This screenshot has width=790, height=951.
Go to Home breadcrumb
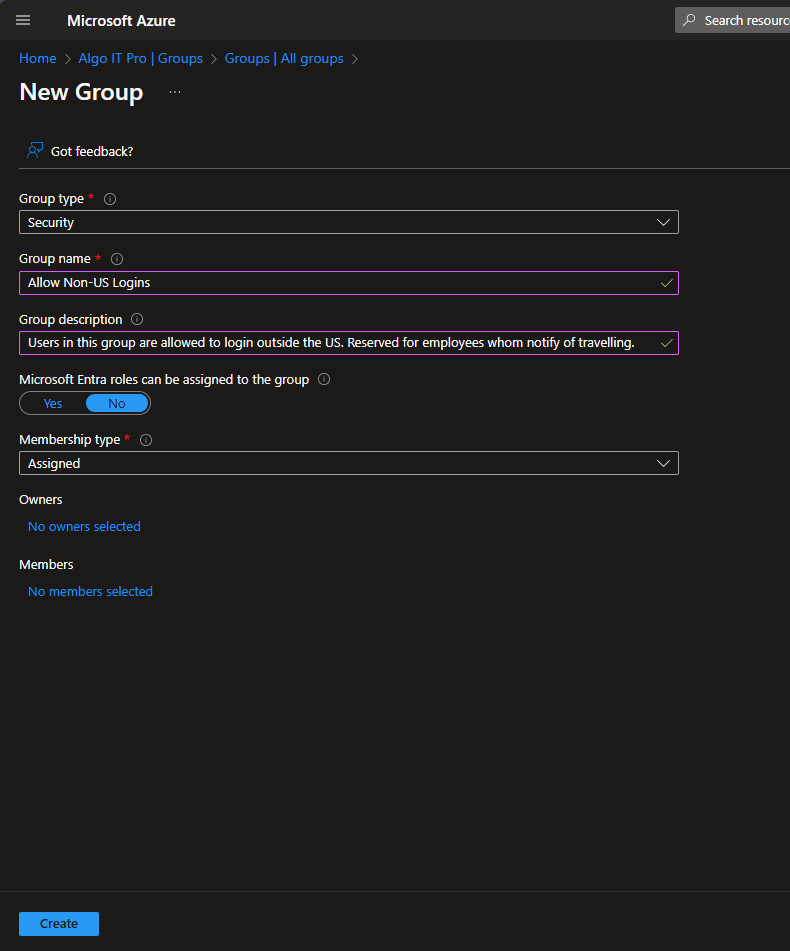click(38, 59)
